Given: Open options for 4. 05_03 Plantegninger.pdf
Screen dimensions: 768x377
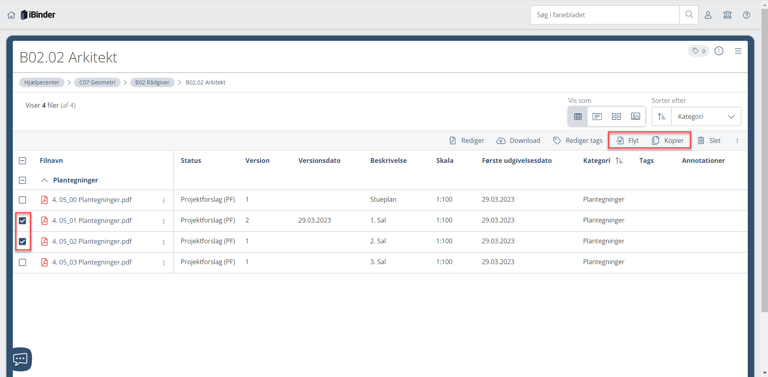Looking at the screenshot, I should click(164, 263).
